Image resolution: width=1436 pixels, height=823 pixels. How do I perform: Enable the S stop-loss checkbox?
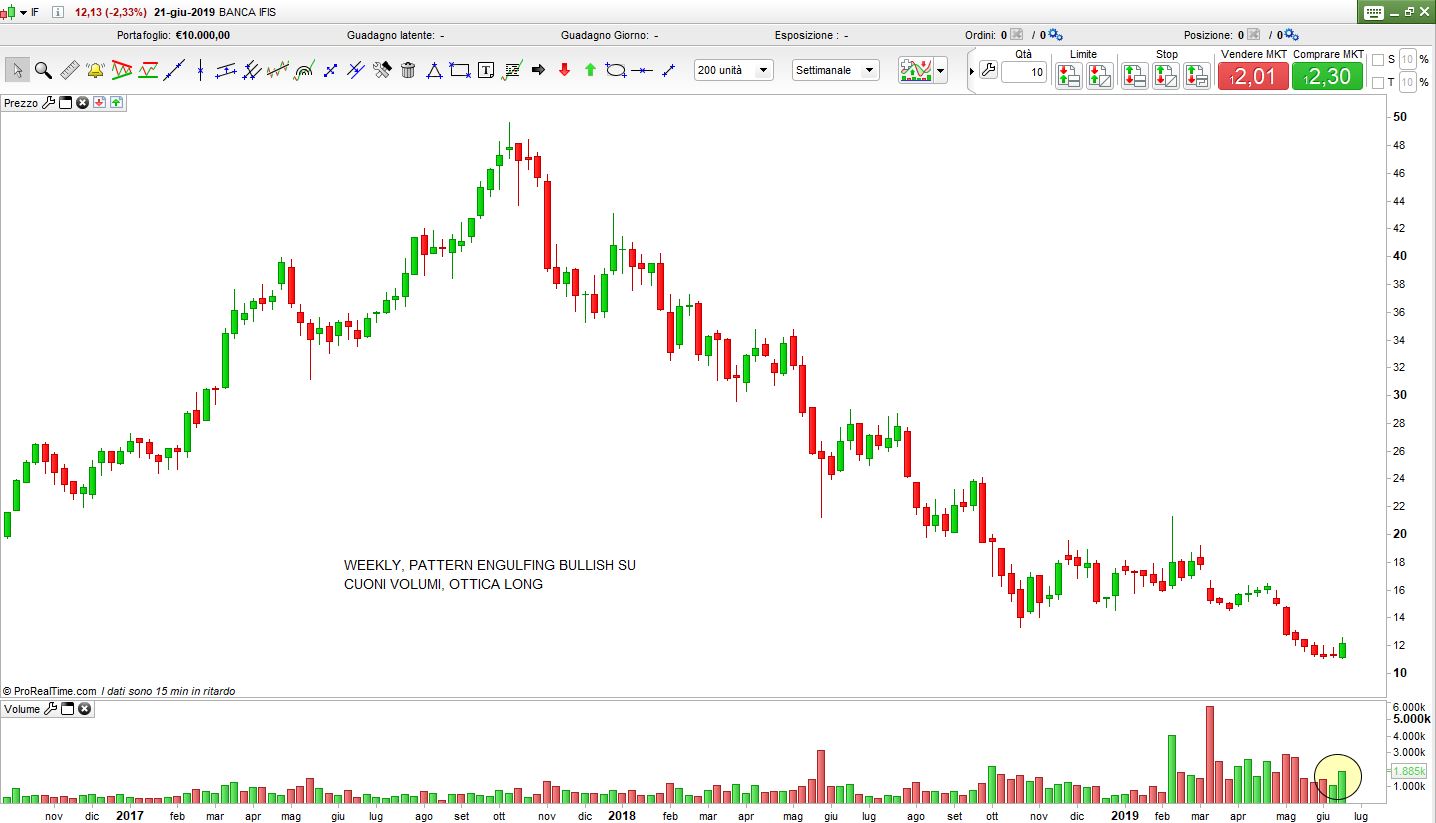(1378, 59)
